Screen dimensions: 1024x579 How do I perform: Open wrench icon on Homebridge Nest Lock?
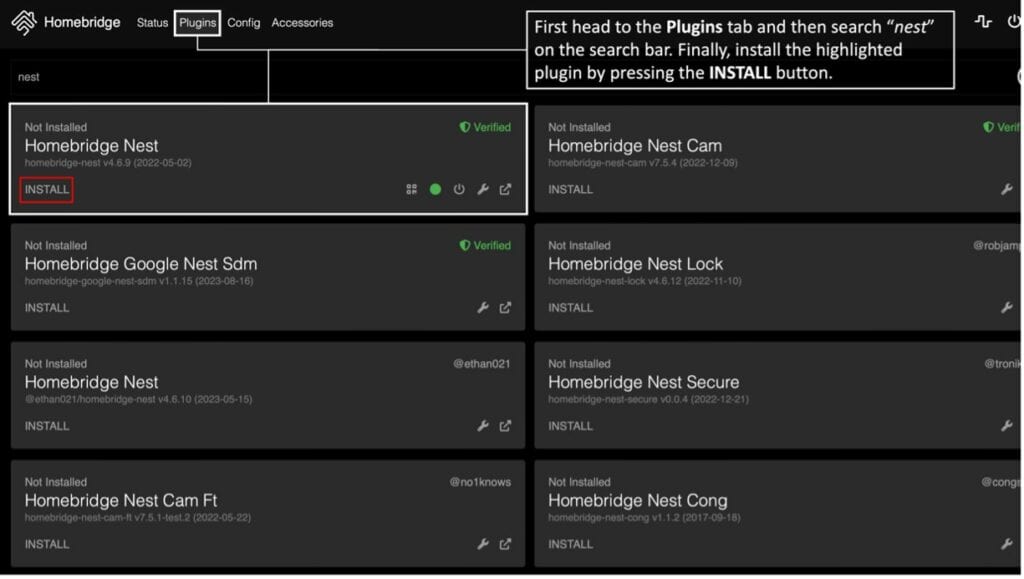(x=1007, y=308)
